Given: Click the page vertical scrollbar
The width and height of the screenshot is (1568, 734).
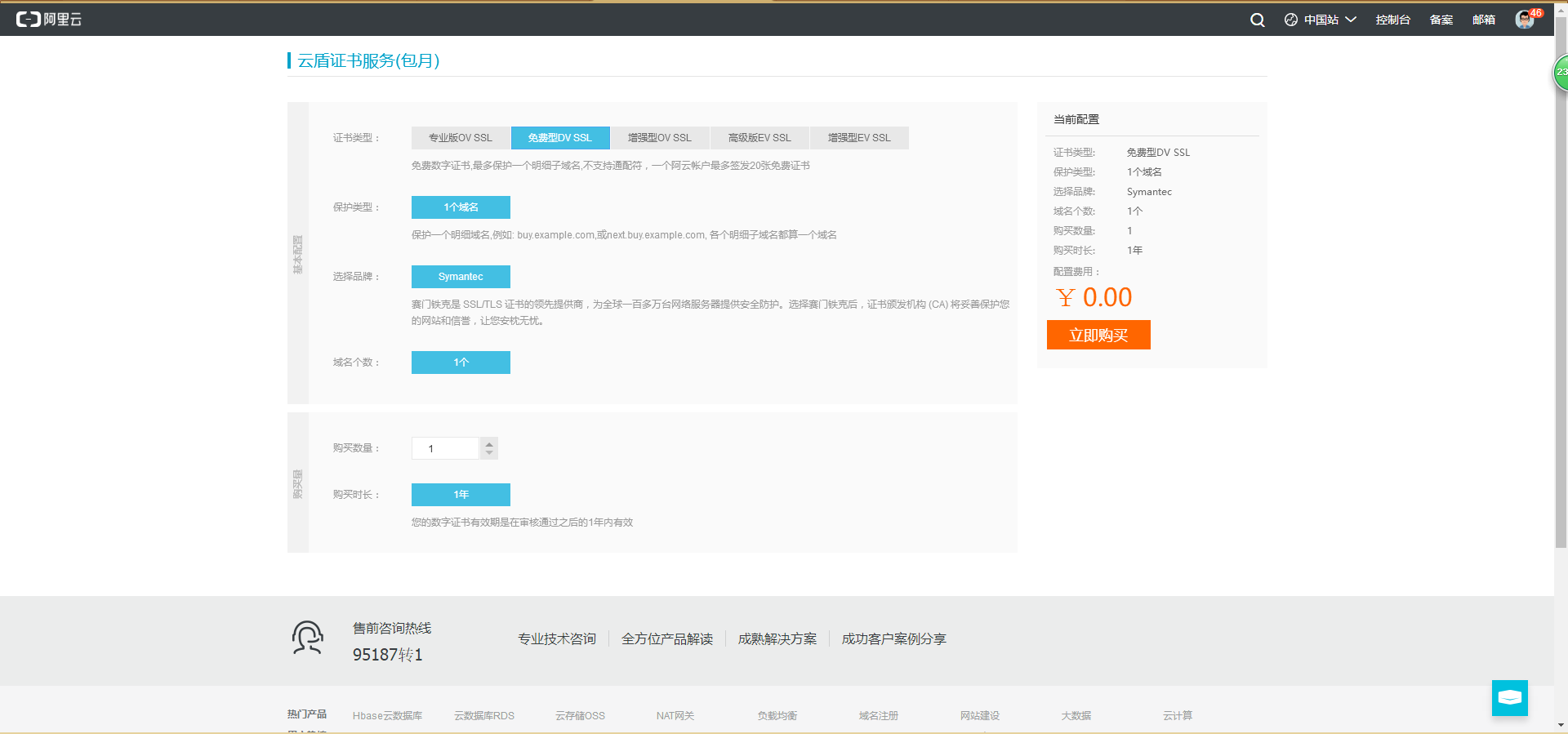Looking at the screenshot, I should (x=1561, y=286).
